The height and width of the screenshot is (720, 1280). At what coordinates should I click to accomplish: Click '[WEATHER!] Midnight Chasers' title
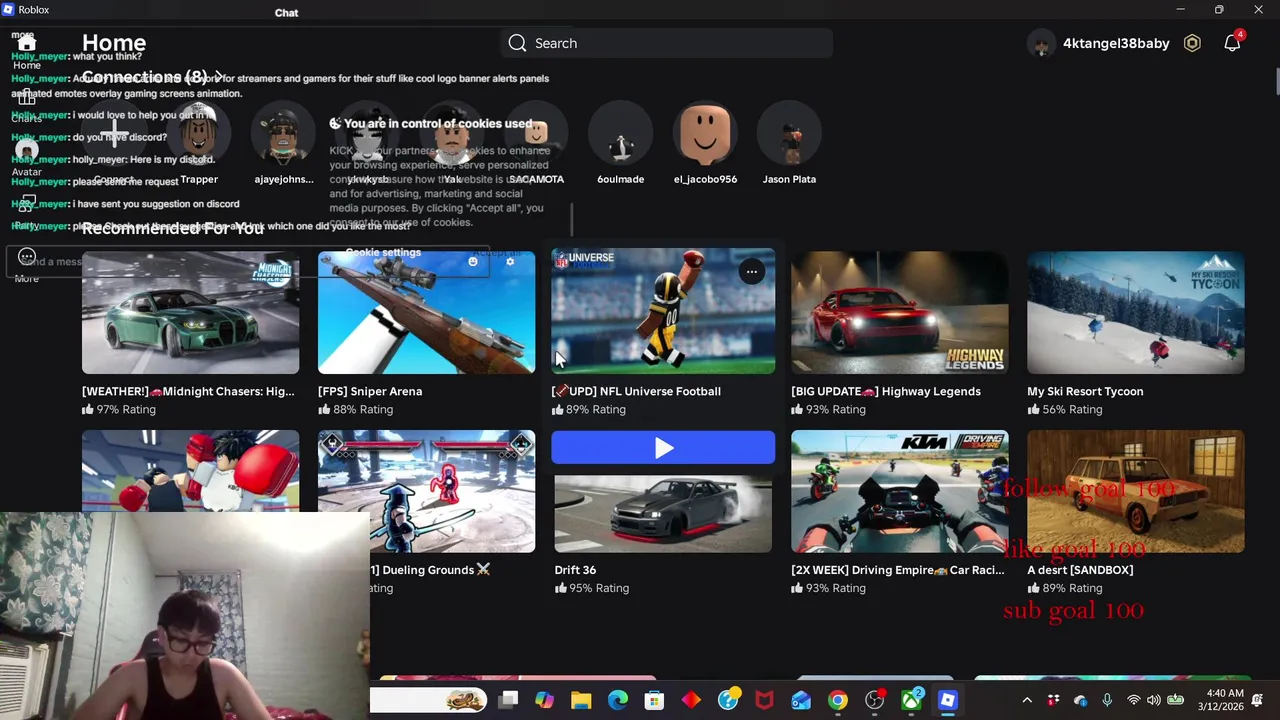[x=188, y=391]
